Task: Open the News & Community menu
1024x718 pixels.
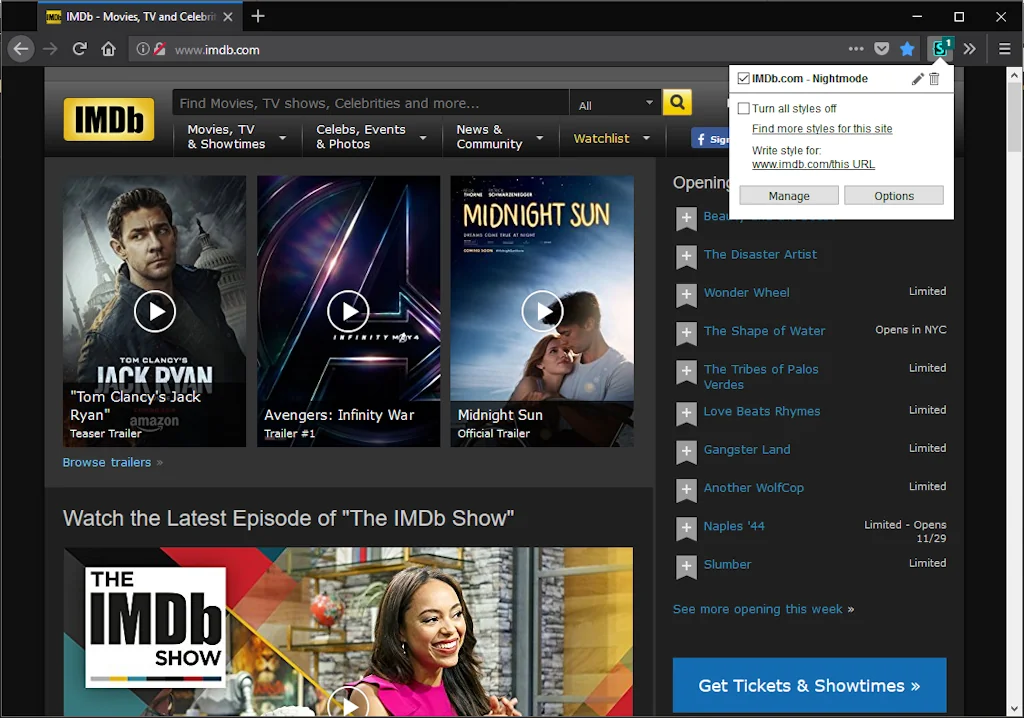Action: (x=499, y=137)
